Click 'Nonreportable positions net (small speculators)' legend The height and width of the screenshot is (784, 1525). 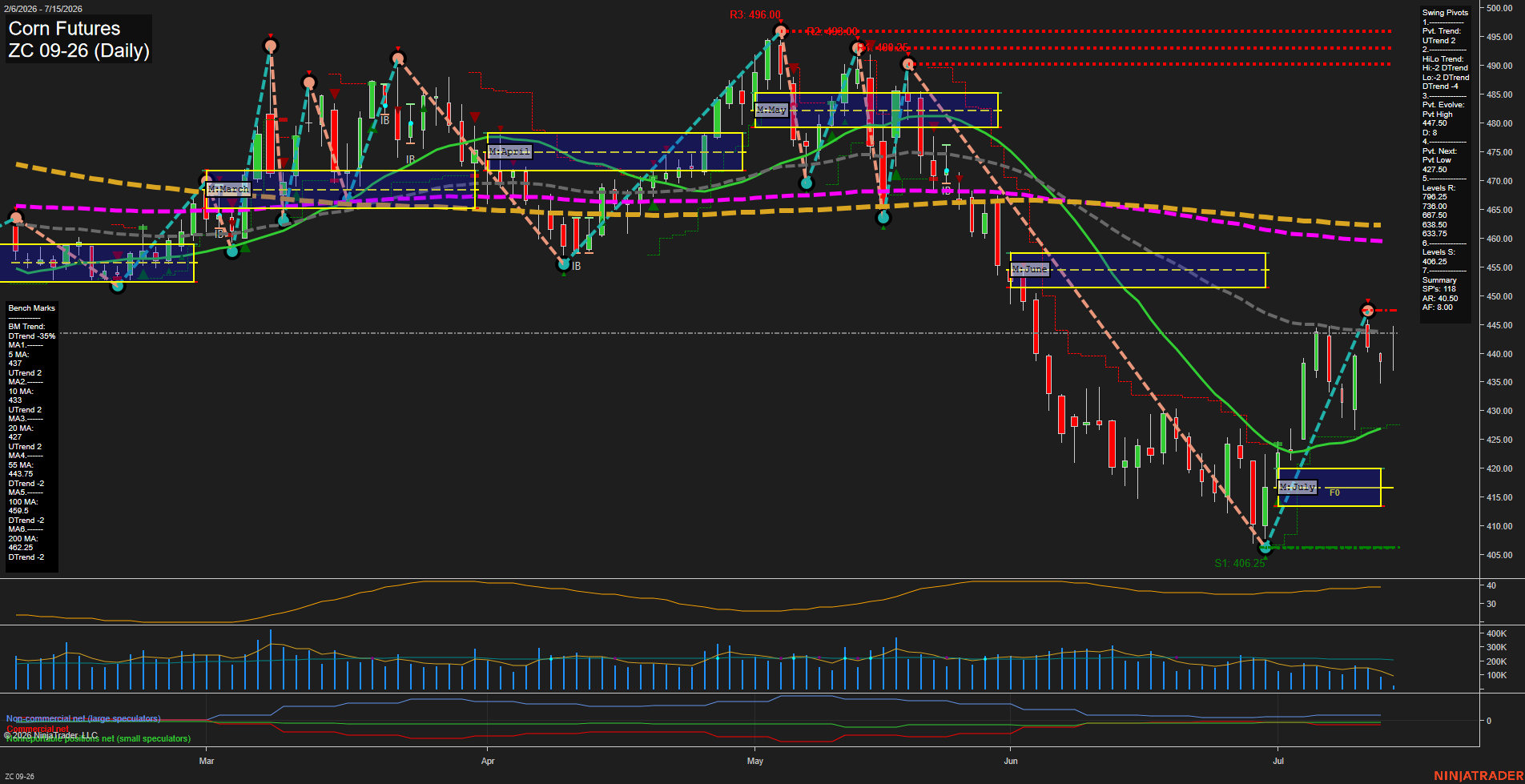(99, 738)
